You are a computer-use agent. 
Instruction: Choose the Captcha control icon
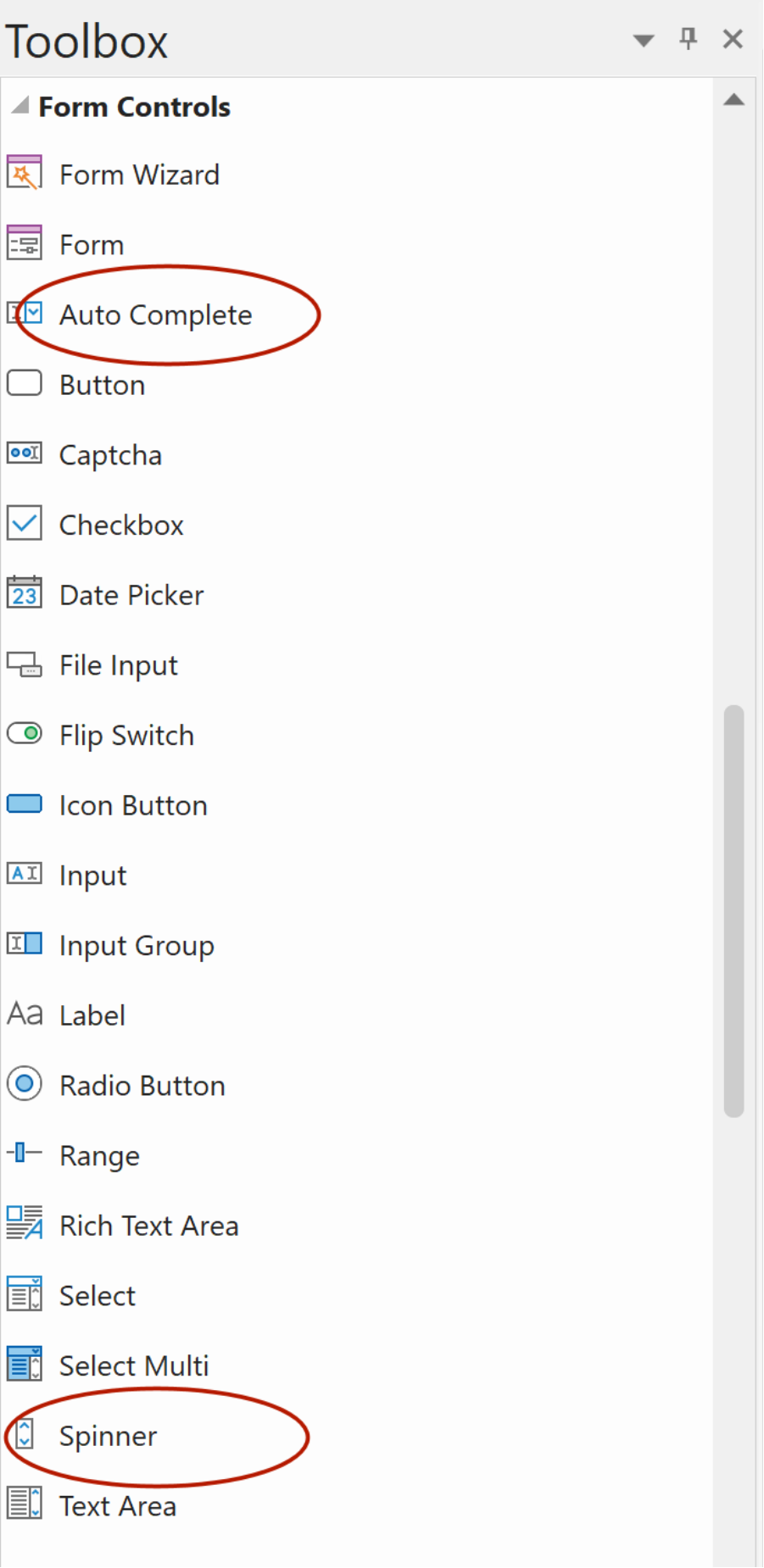(24, 453)
